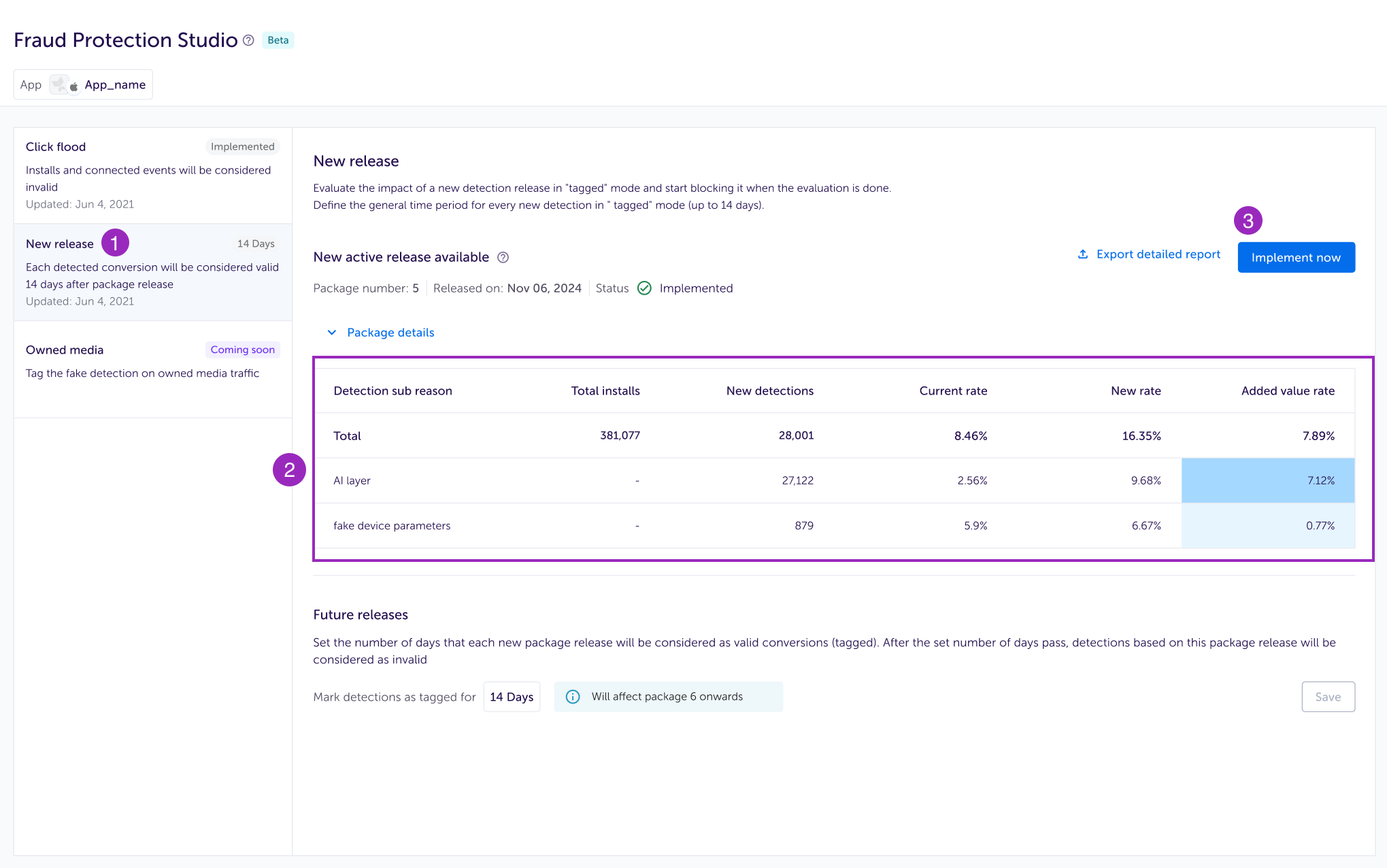Click the Save button
Screen dimensions: 1387x868
point(1327,697)
